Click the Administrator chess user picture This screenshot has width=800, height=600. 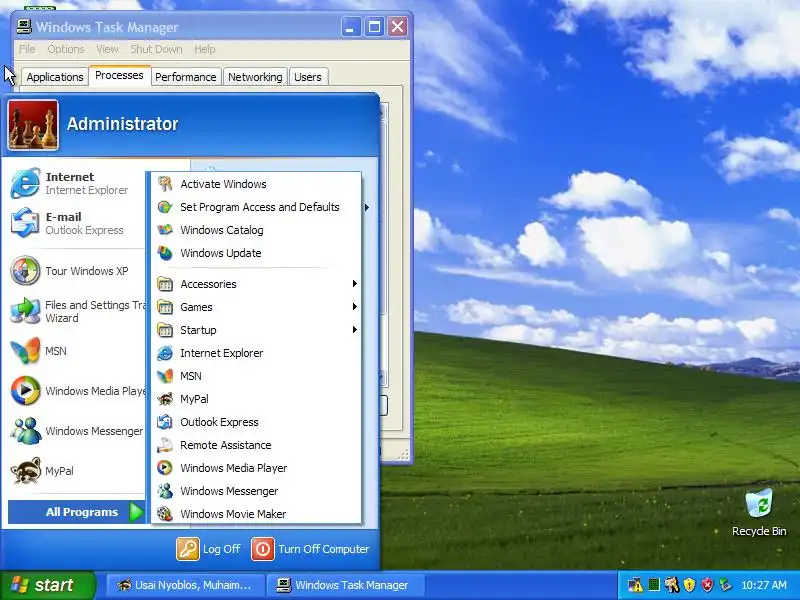coord(33,125)
